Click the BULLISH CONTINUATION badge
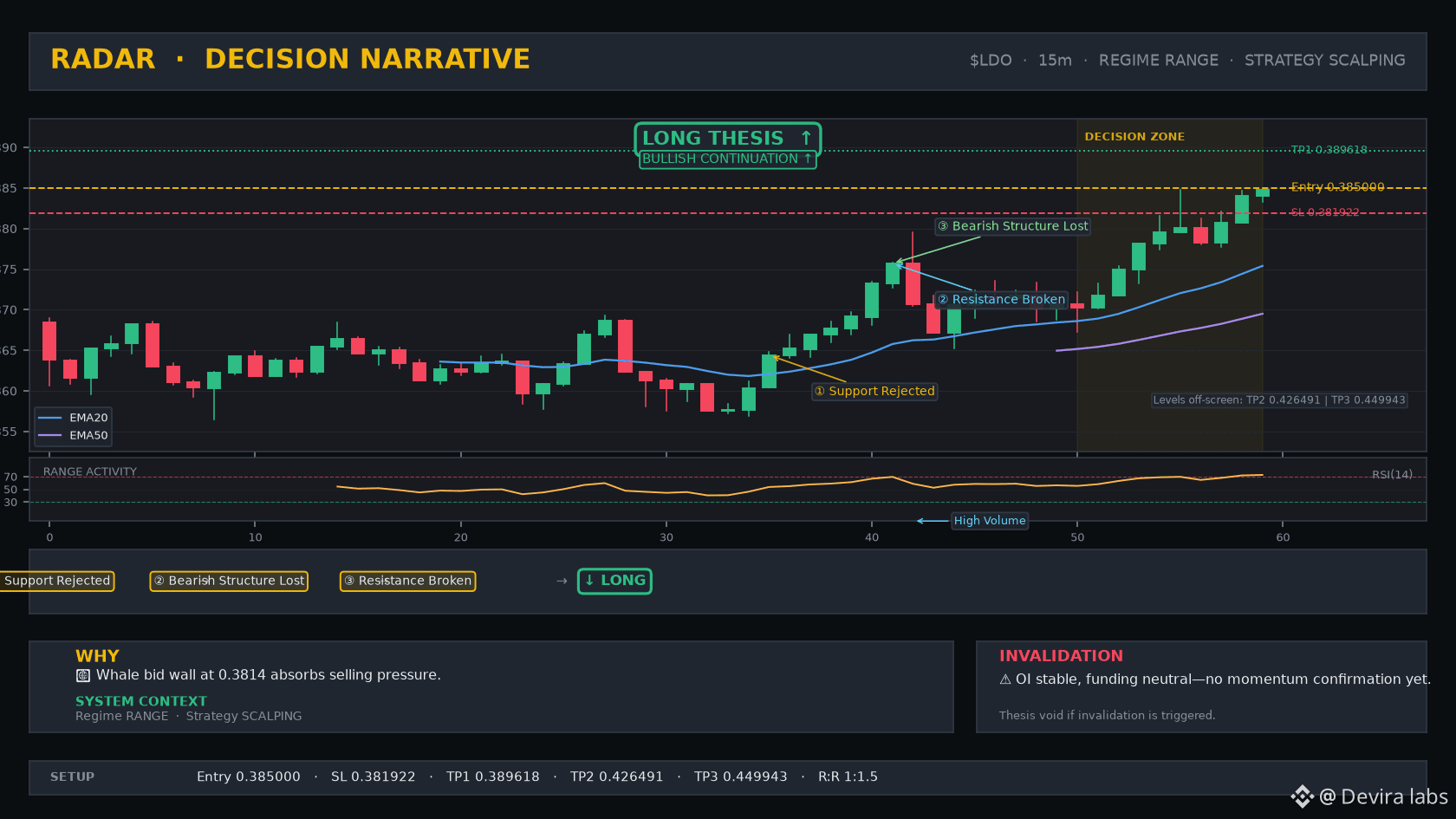The width and height of the screenshot is (1456, 819). click(727, 159)
